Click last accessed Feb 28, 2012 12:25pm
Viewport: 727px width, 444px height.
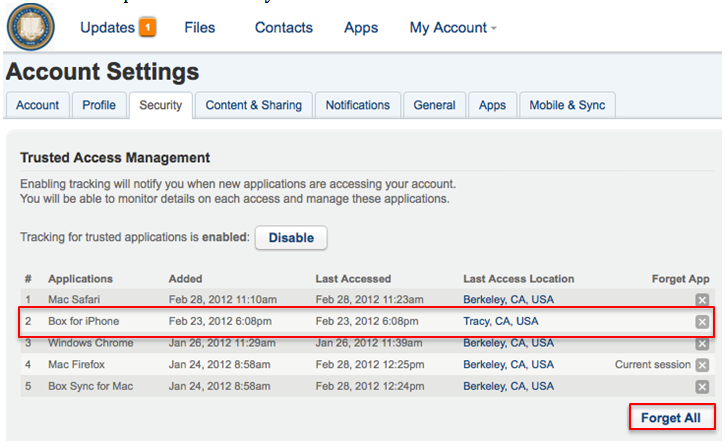point(370,365)
